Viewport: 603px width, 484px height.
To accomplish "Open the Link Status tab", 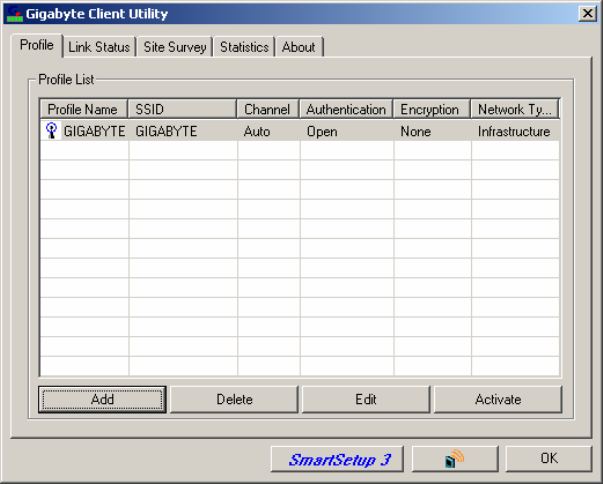I will click(x=99, y=47).
